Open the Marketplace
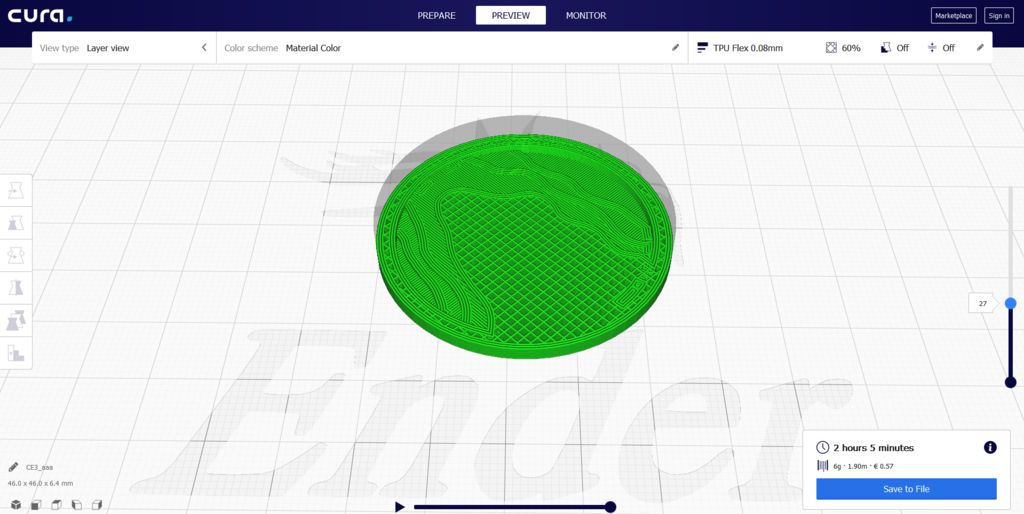The height and width of the screenshot is (514, 1024). (953, 16)
